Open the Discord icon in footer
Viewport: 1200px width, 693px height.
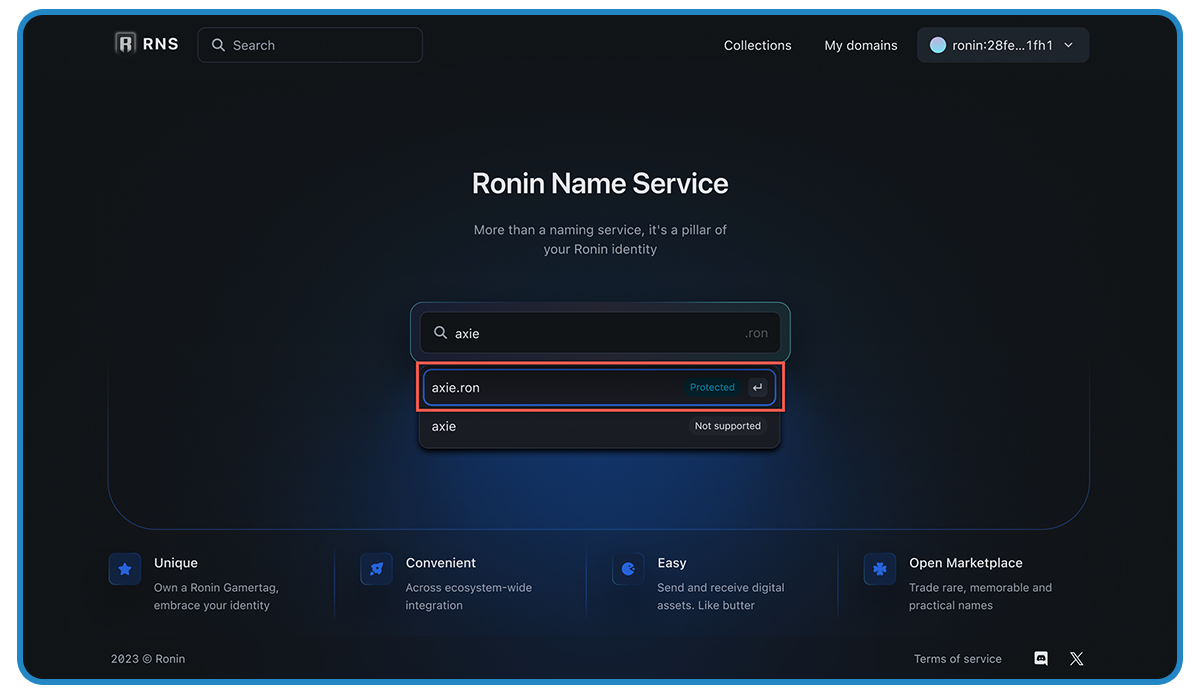pyautogui.click(x=1041, y=659)
